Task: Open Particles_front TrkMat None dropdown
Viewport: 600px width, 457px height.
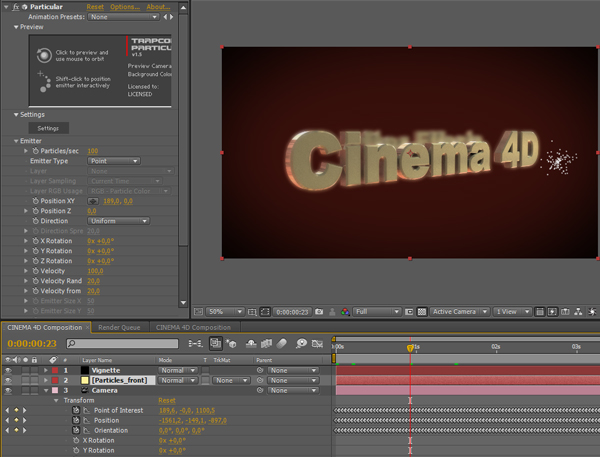Action: click(x=231, y=380)
